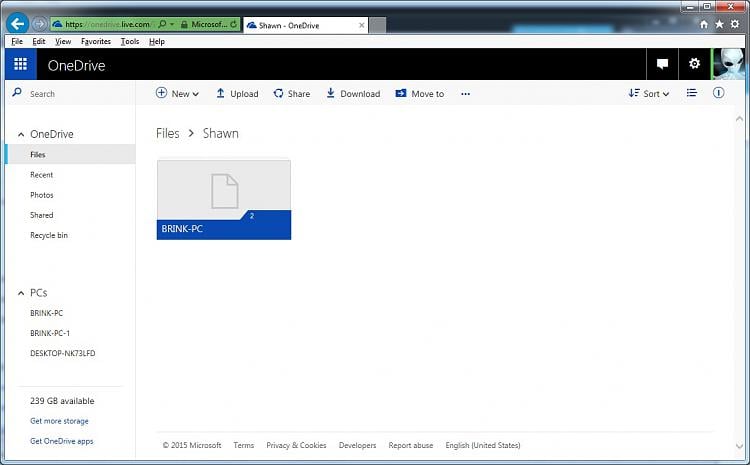Click the Files breadcrumb link
The height and width of the screenshot is (465, 750).
tap(167, 133)
